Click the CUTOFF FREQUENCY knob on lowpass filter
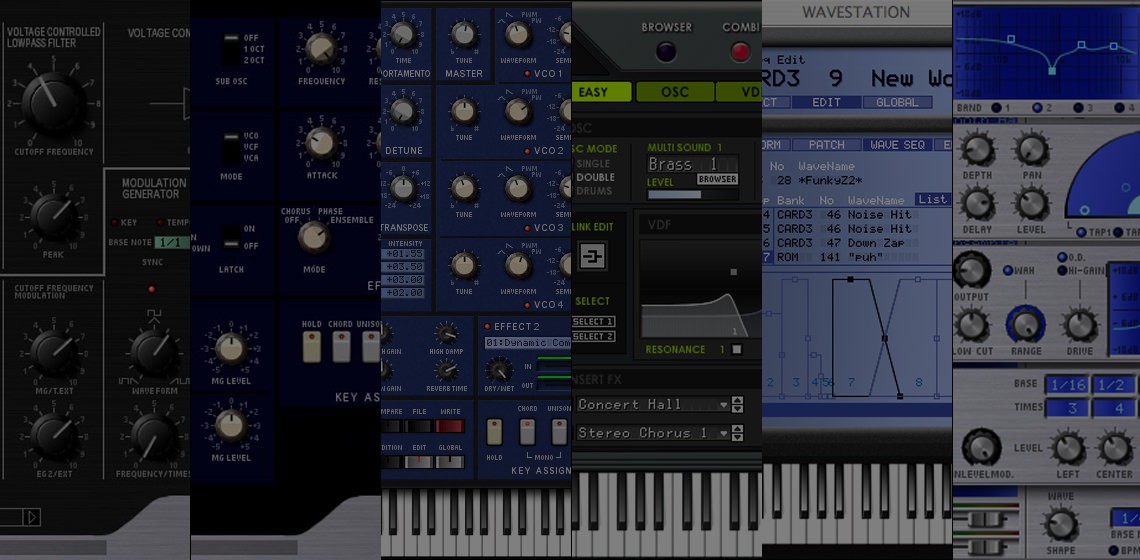Viewport: 1140px width, 560px height. tap(54, 105)
